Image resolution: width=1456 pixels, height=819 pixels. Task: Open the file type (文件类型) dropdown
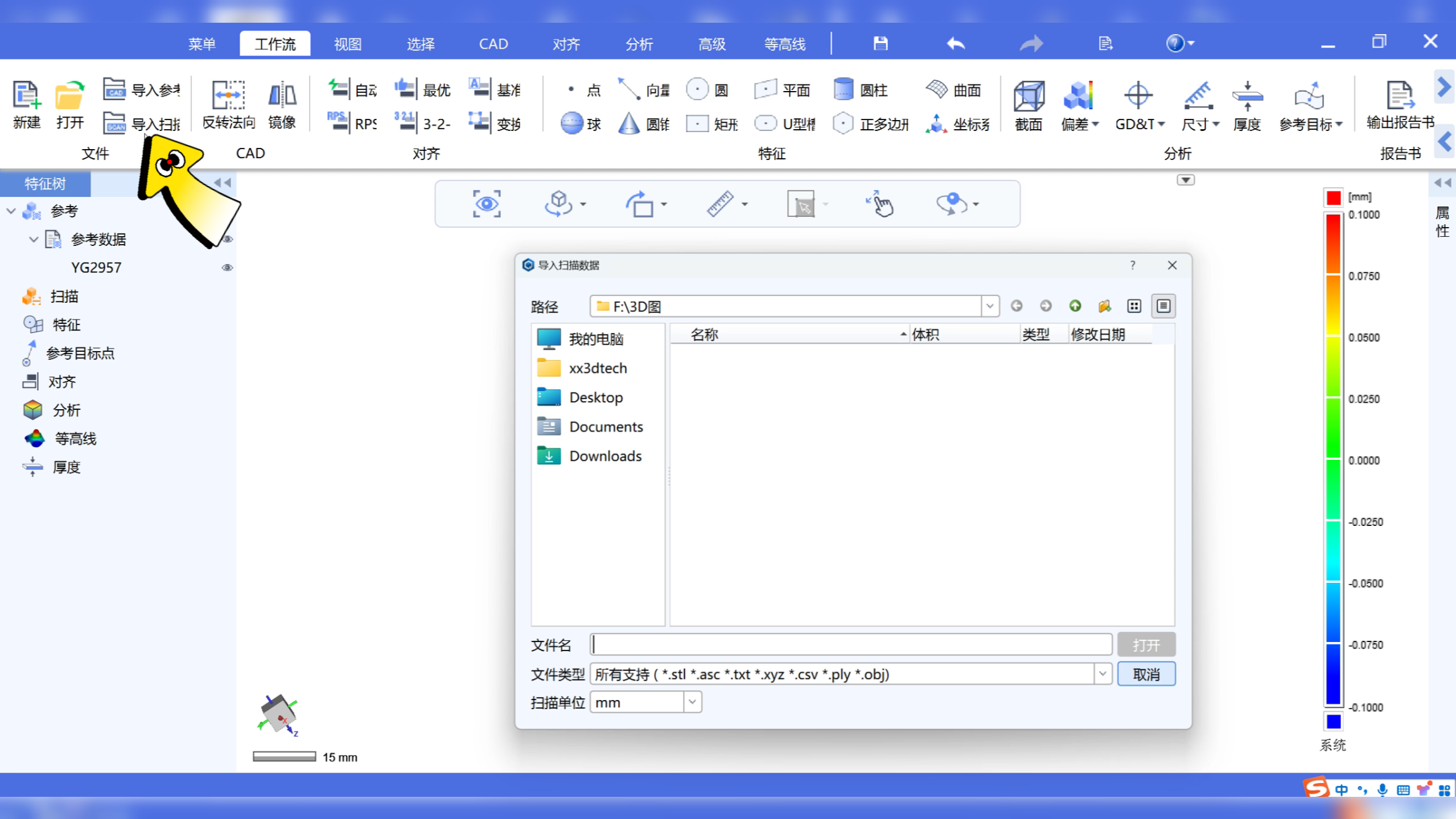coord(1103,674)
